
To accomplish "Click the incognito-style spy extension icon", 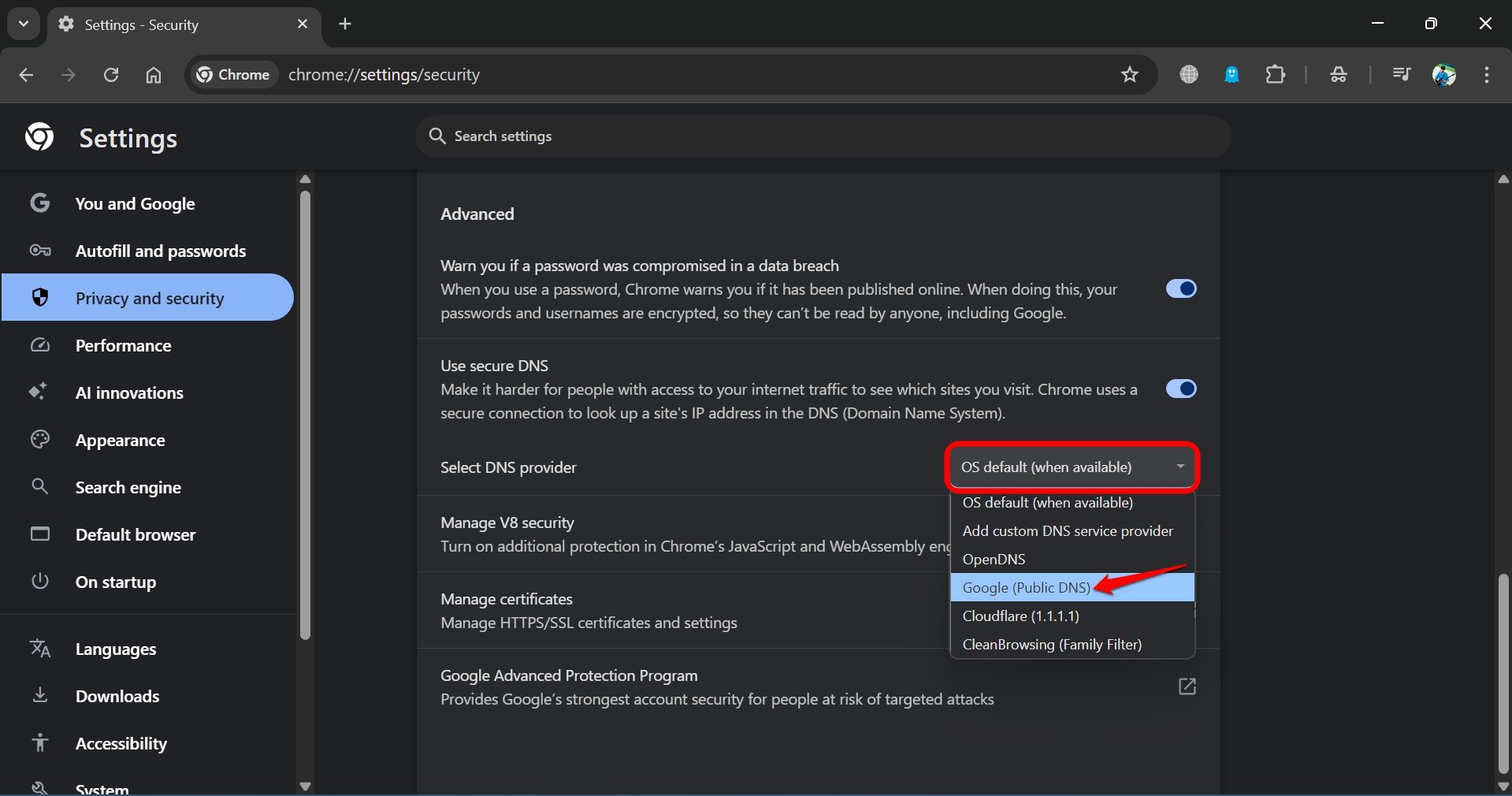I will click(x=1338, y=75).
